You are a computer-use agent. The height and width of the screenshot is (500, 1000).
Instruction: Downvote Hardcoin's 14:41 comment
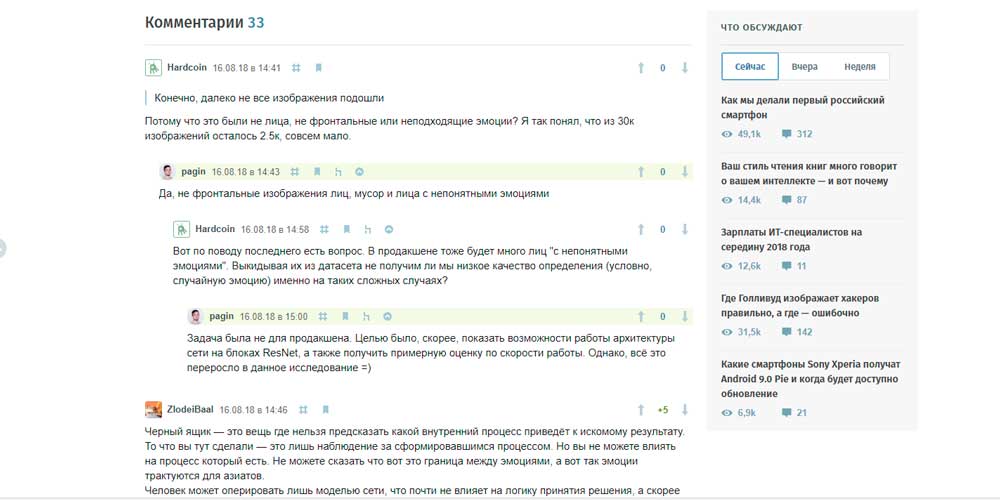[685, 68]
